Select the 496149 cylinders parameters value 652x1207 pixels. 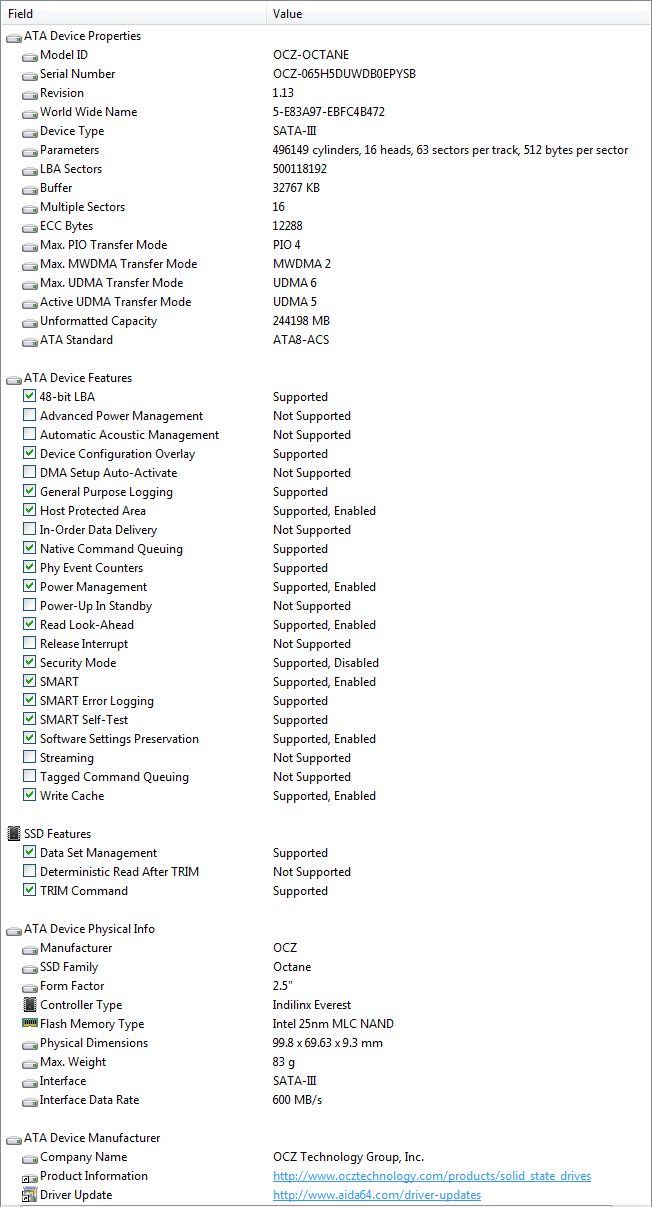(x=450, y=150)
